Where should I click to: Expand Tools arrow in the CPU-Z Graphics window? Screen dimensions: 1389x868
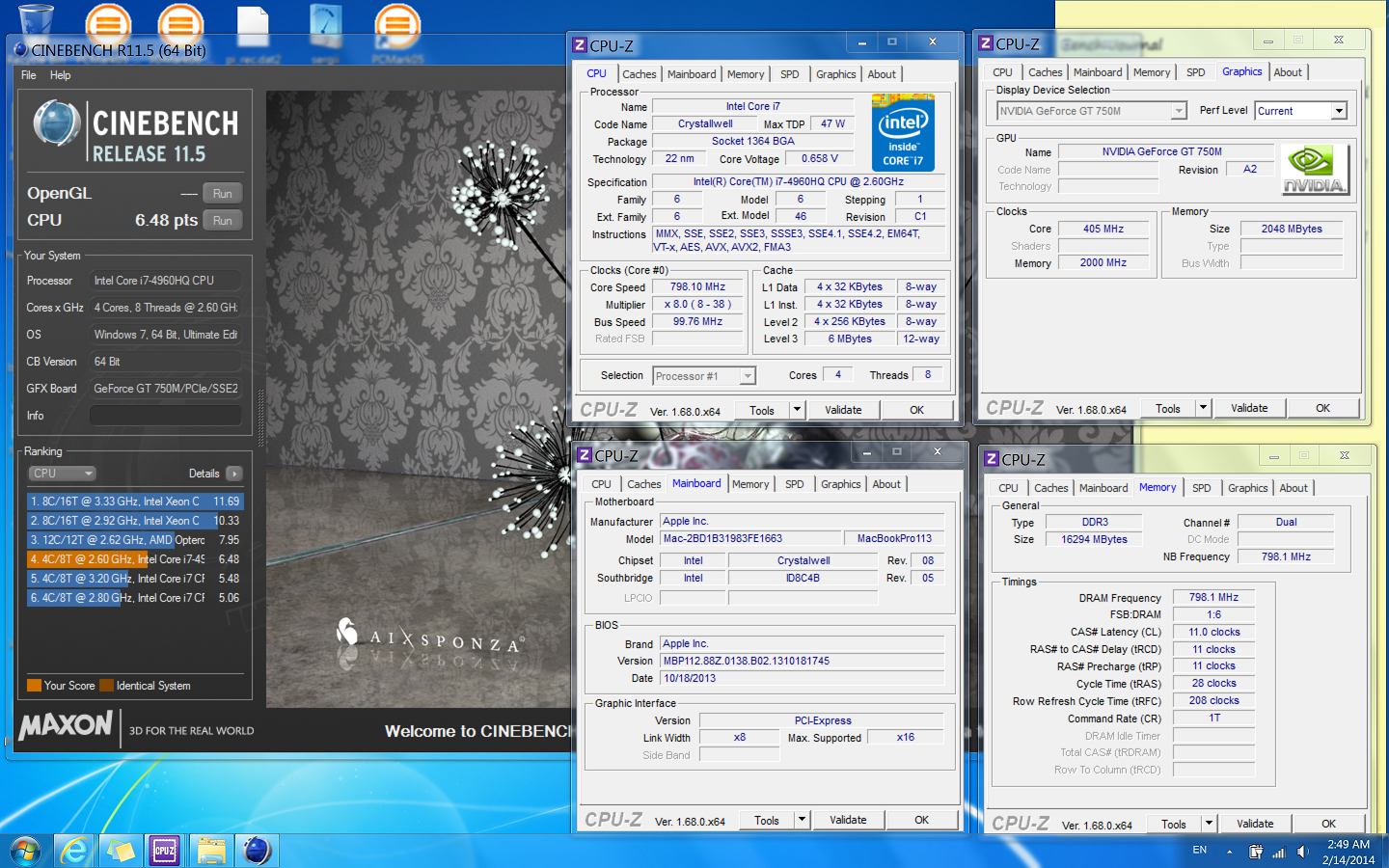pos(1203,408)
